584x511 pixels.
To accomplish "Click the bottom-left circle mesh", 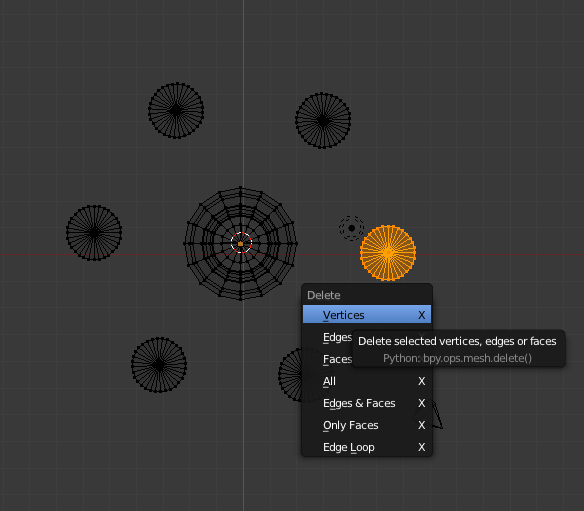I will pos(159,365).
